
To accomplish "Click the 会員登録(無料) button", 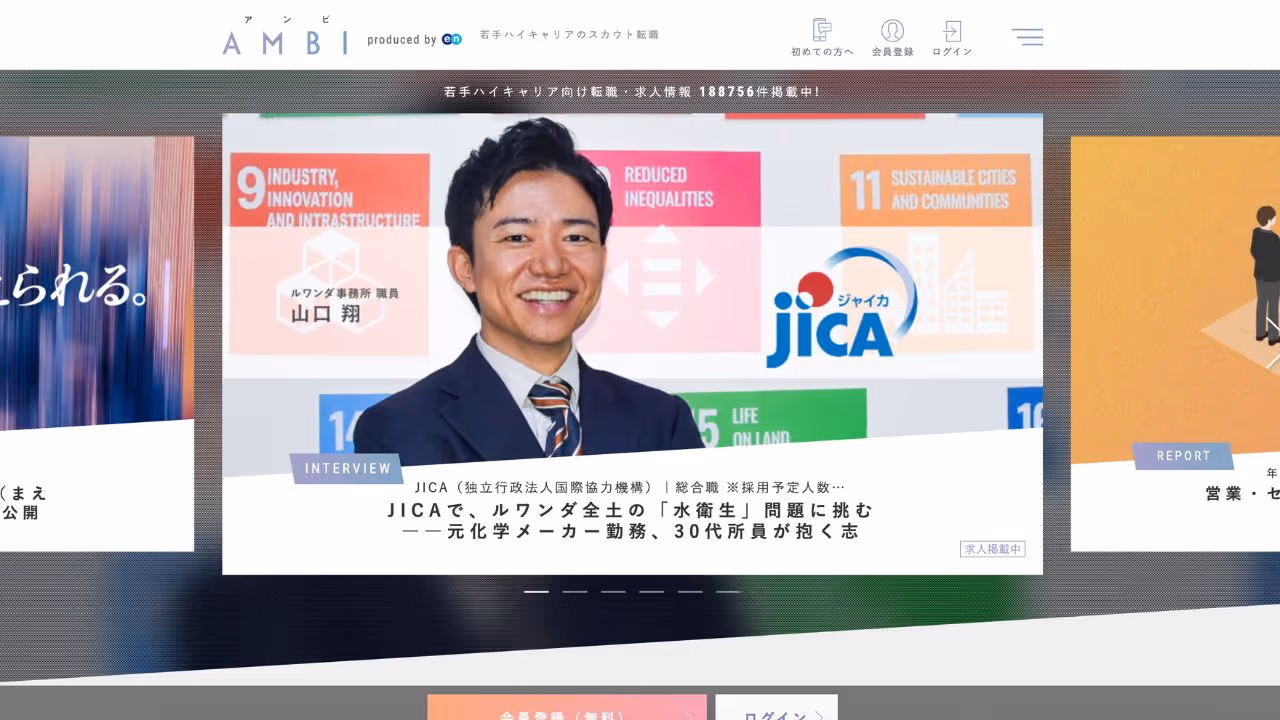I will [567, 708].
